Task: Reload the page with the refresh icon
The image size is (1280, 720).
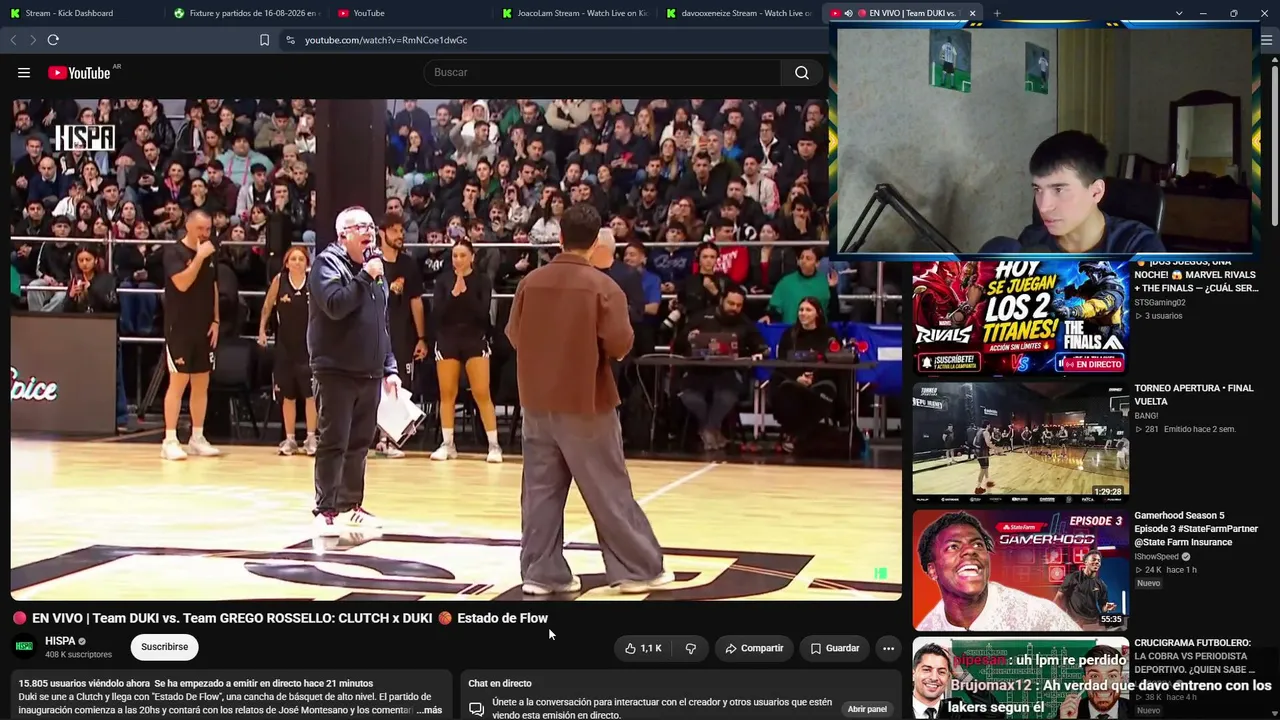Action: click(x=53, y=40)
